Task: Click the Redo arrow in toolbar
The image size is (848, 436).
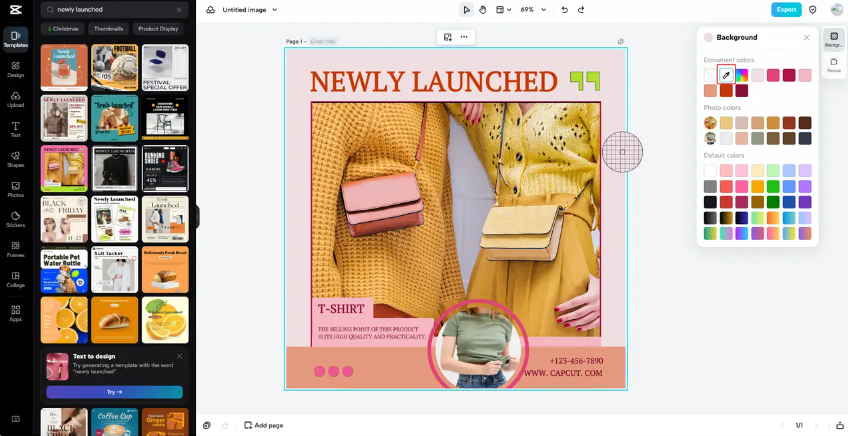Action: point(581,10)
